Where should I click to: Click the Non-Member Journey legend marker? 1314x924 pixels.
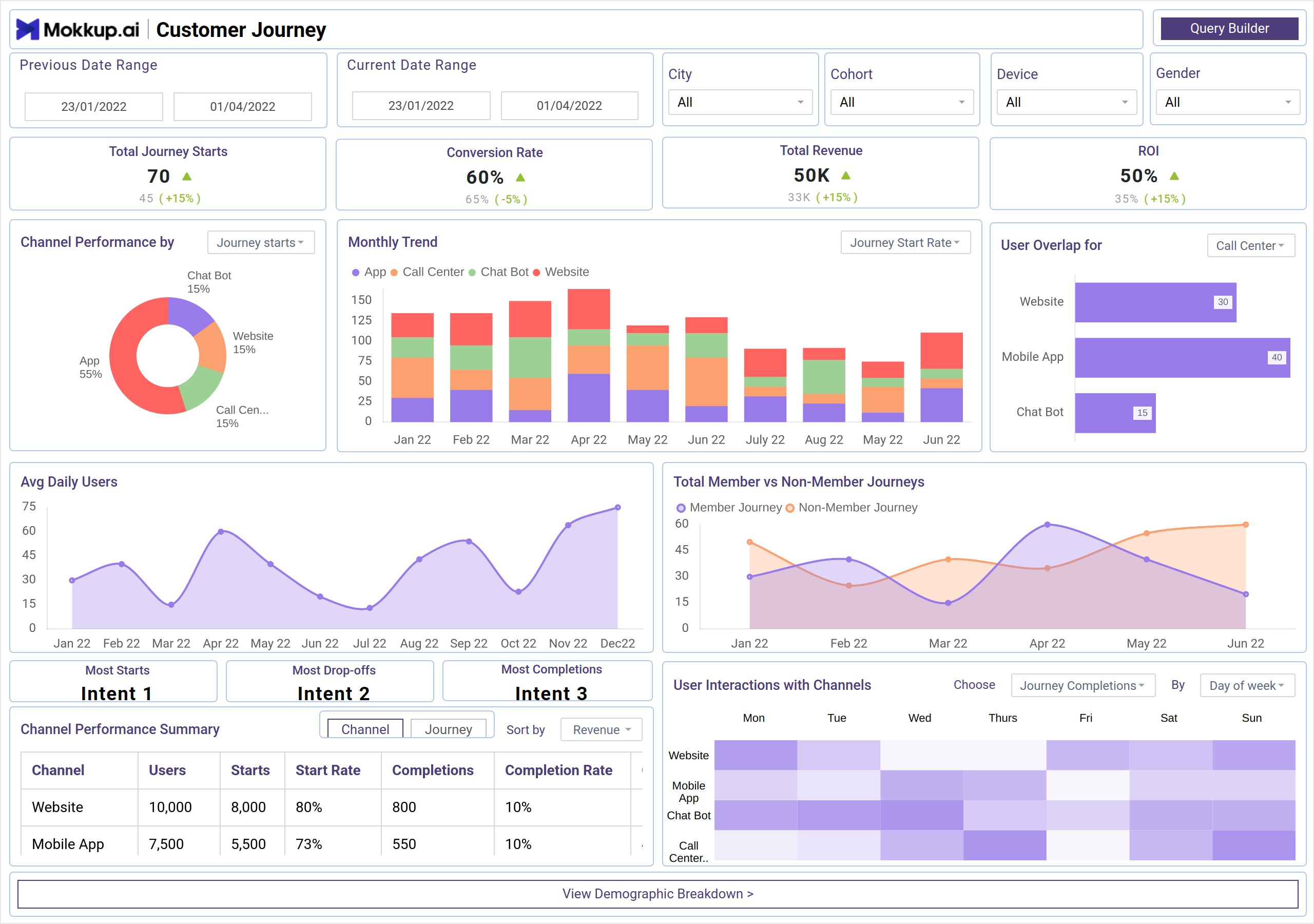point(790,508)
